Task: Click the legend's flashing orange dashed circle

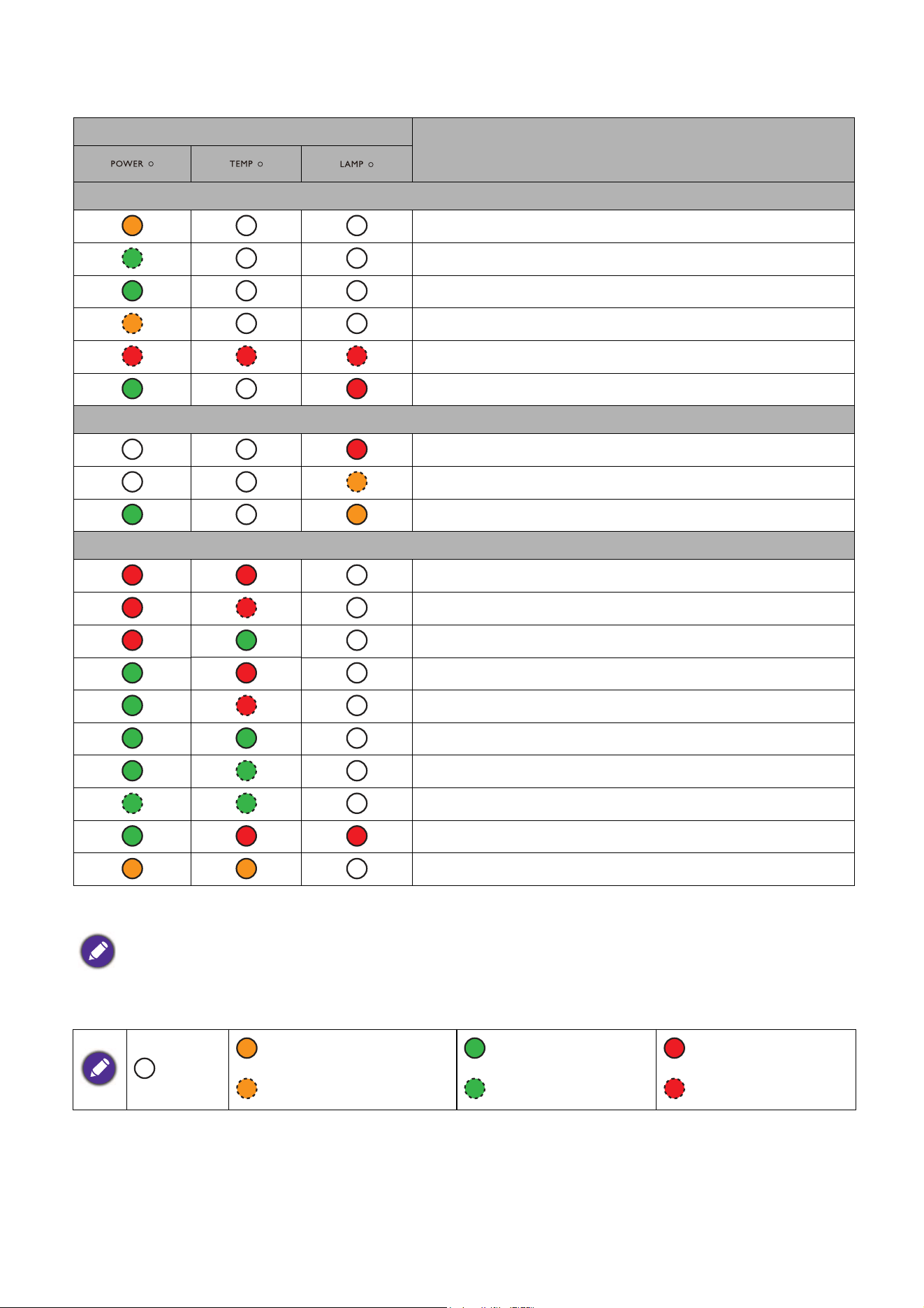Action: pyautogui.click(x=247, y=1089)
